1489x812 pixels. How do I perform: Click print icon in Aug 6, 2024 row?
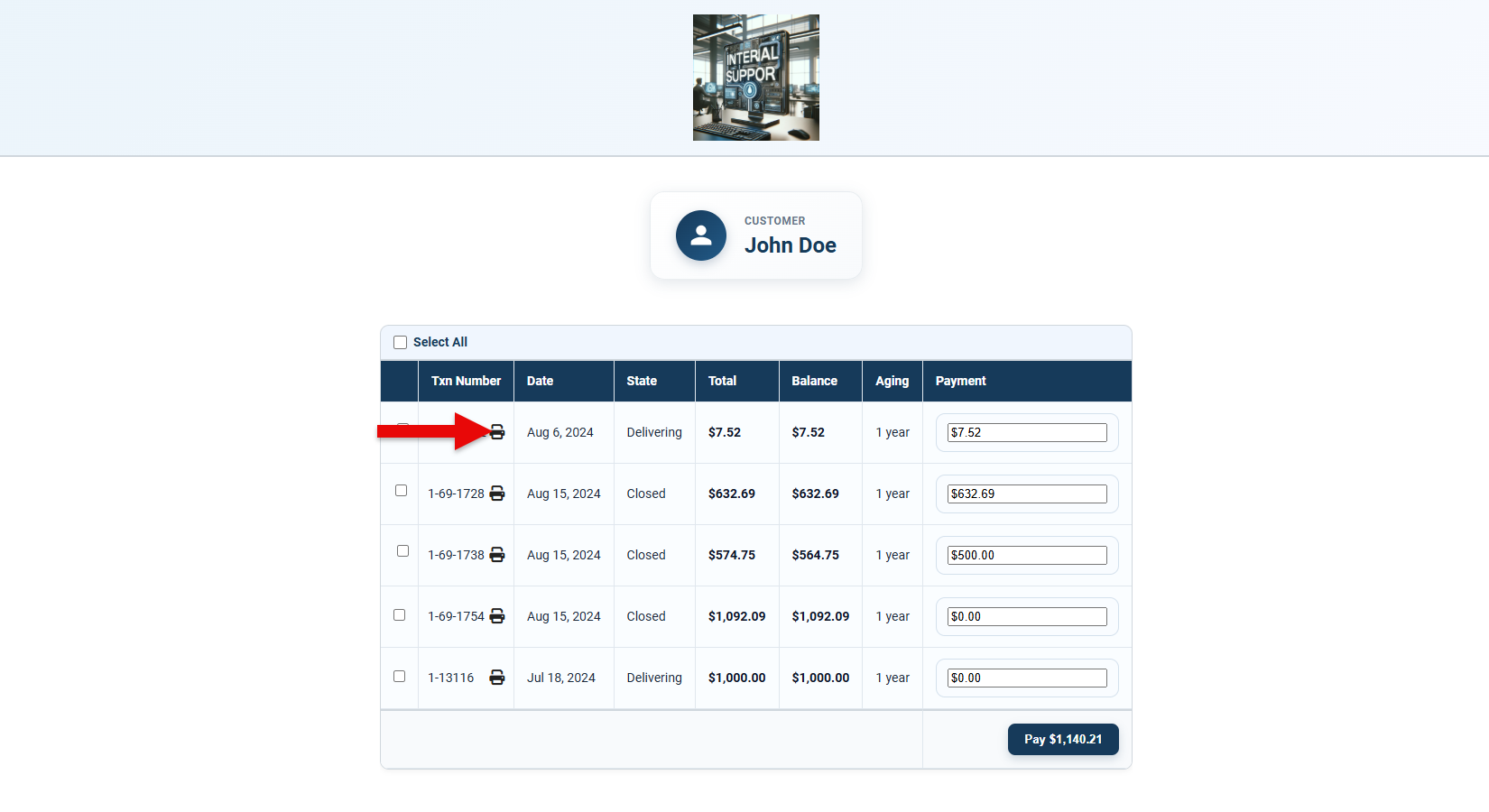click(x=497, y=432)
